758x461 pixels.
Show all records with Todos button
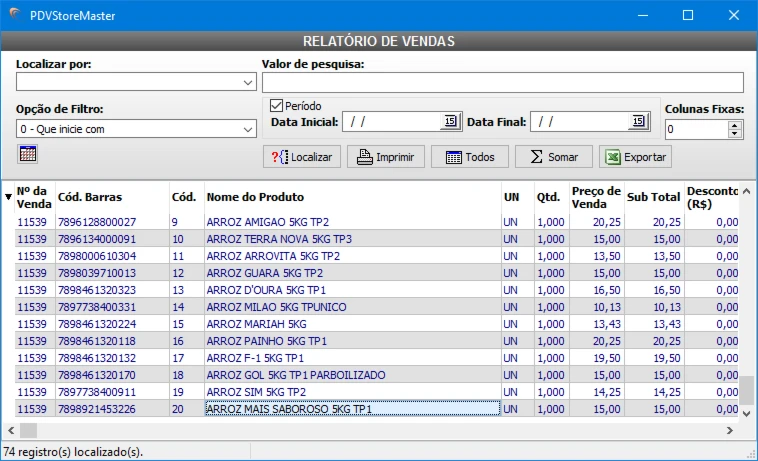coord(470,157)
